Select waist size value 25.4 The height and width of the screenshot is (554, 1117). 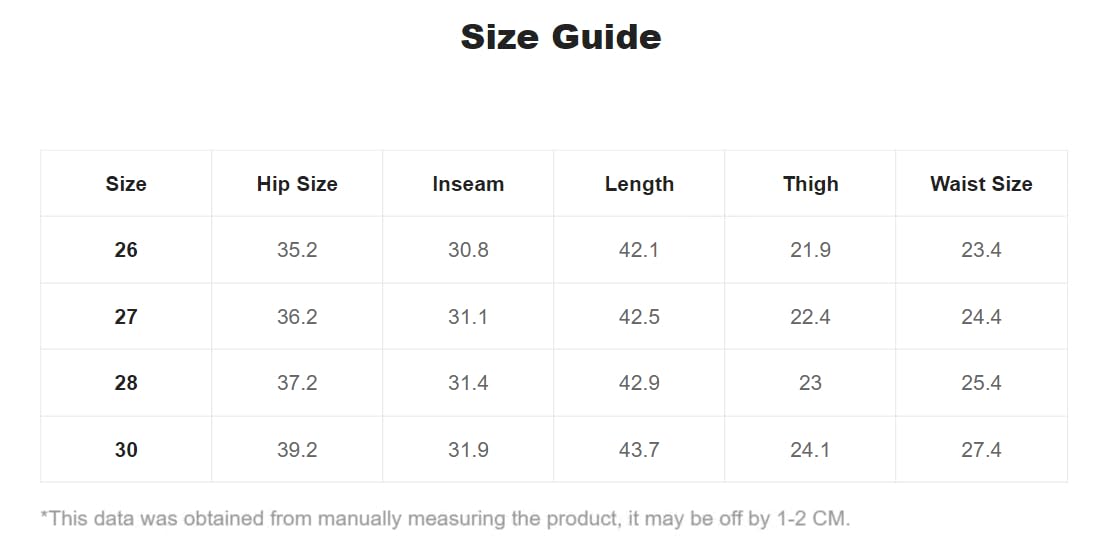[x=981, y=383]
